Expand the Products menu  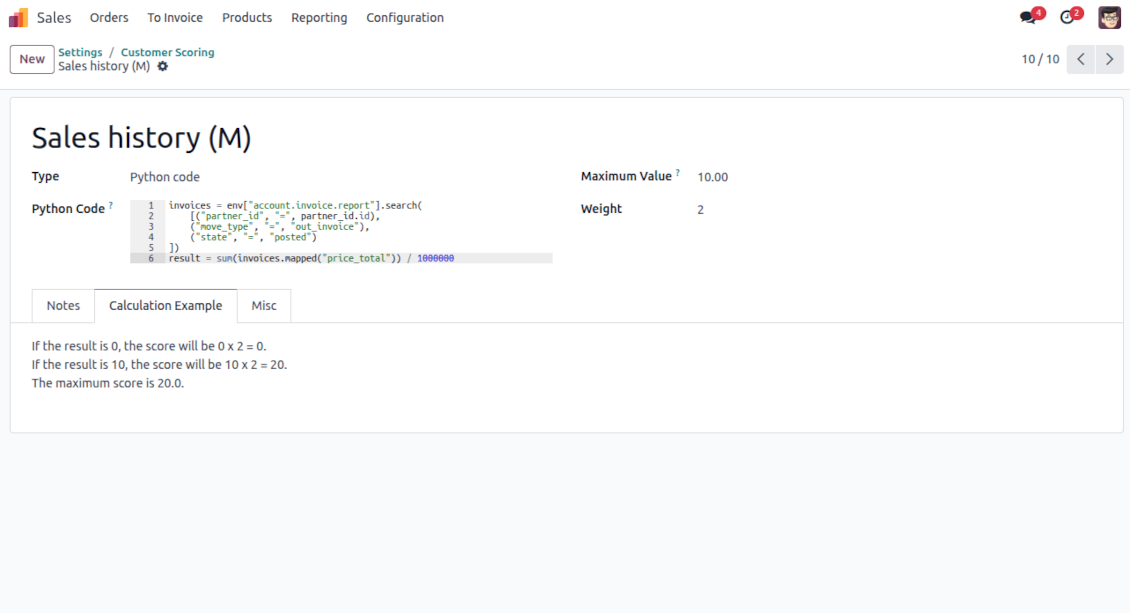pyautogui.click(x=247, y=18)
